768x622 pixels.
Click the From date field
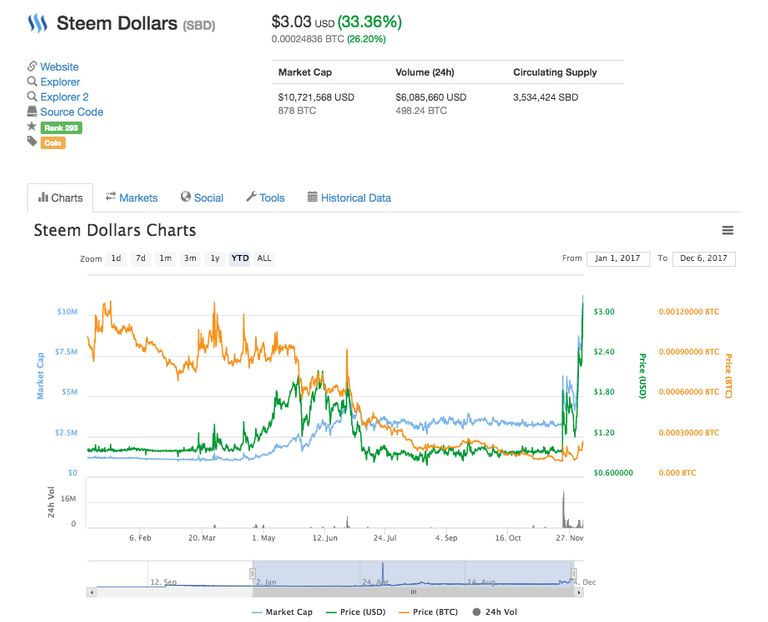click(618, 259)
